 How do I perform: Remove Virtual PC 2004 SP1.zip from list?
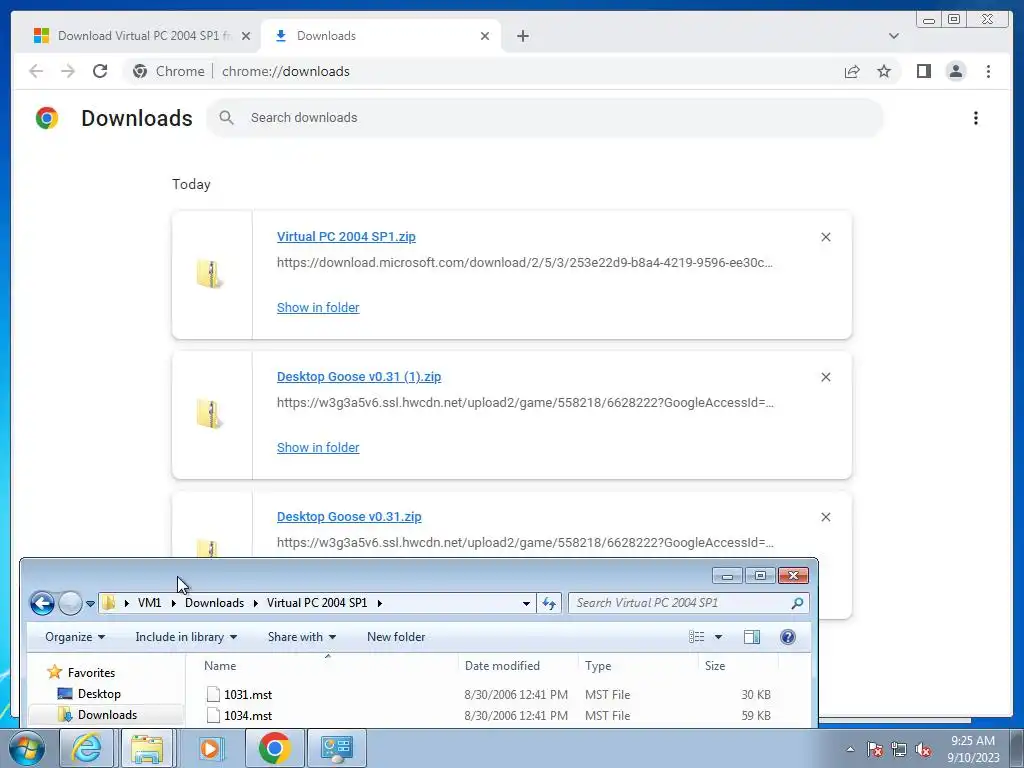pos(825,237)
